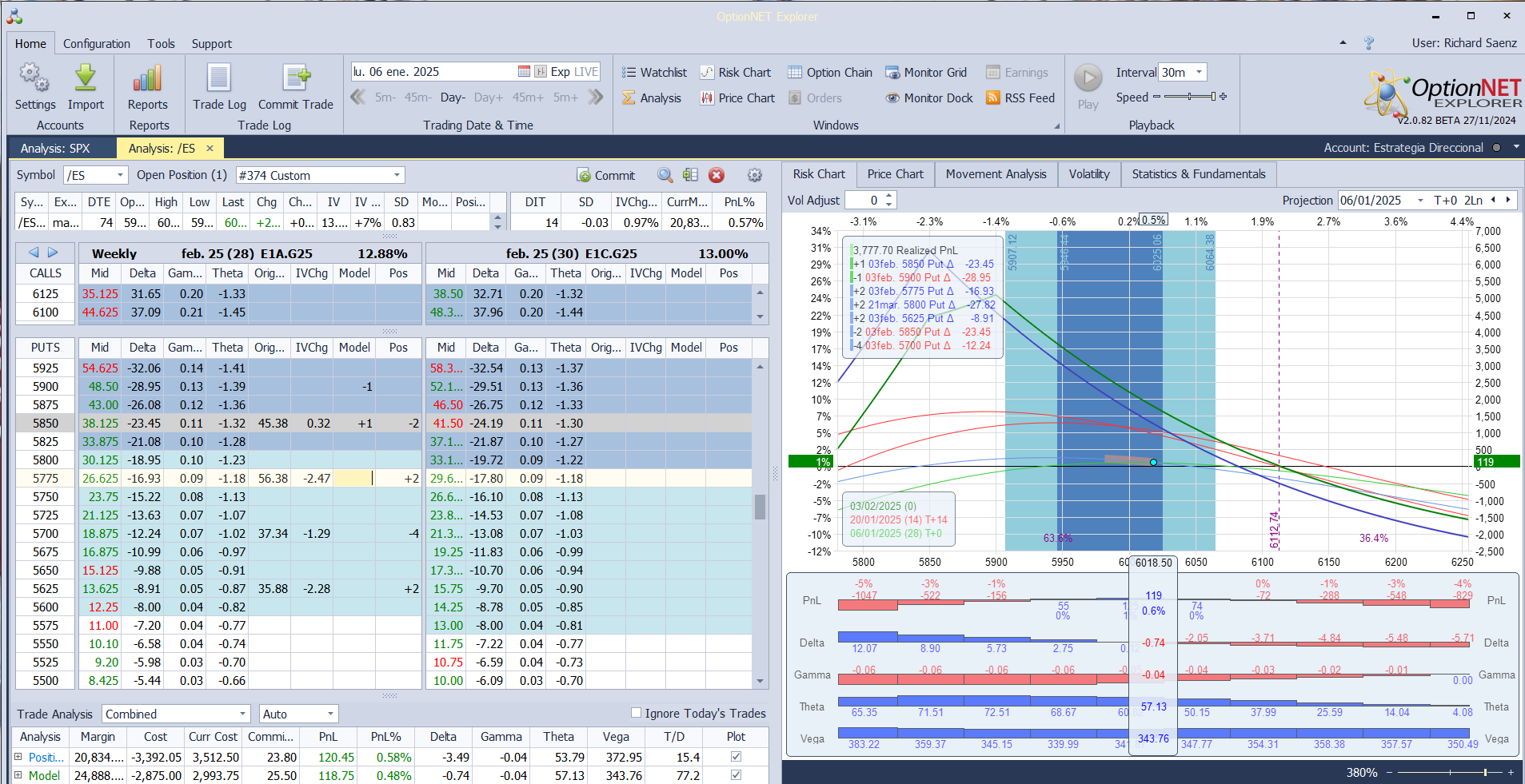This screenshot has width=1525, height=784.
Task: Switch to the Analysis: SPX tab
Action: click(55, 149)
